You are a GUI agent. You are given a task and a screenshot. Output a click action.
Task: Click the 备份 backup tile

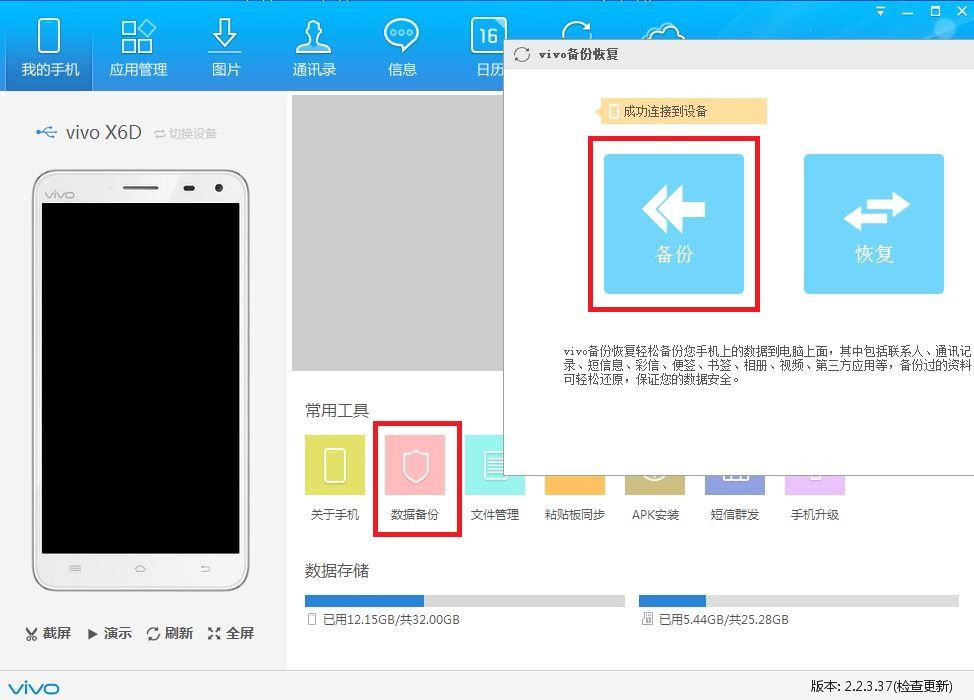click(673, 224)
